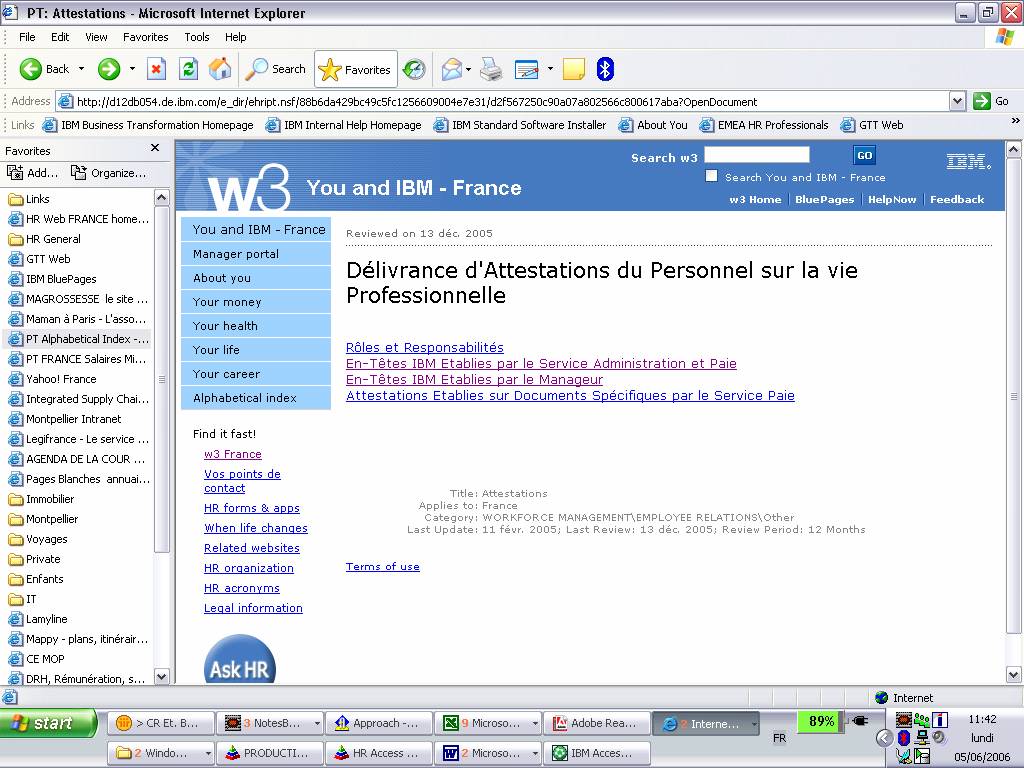
Task: Click Add... in Favorites panel
Action: click(x=32, y=173)
